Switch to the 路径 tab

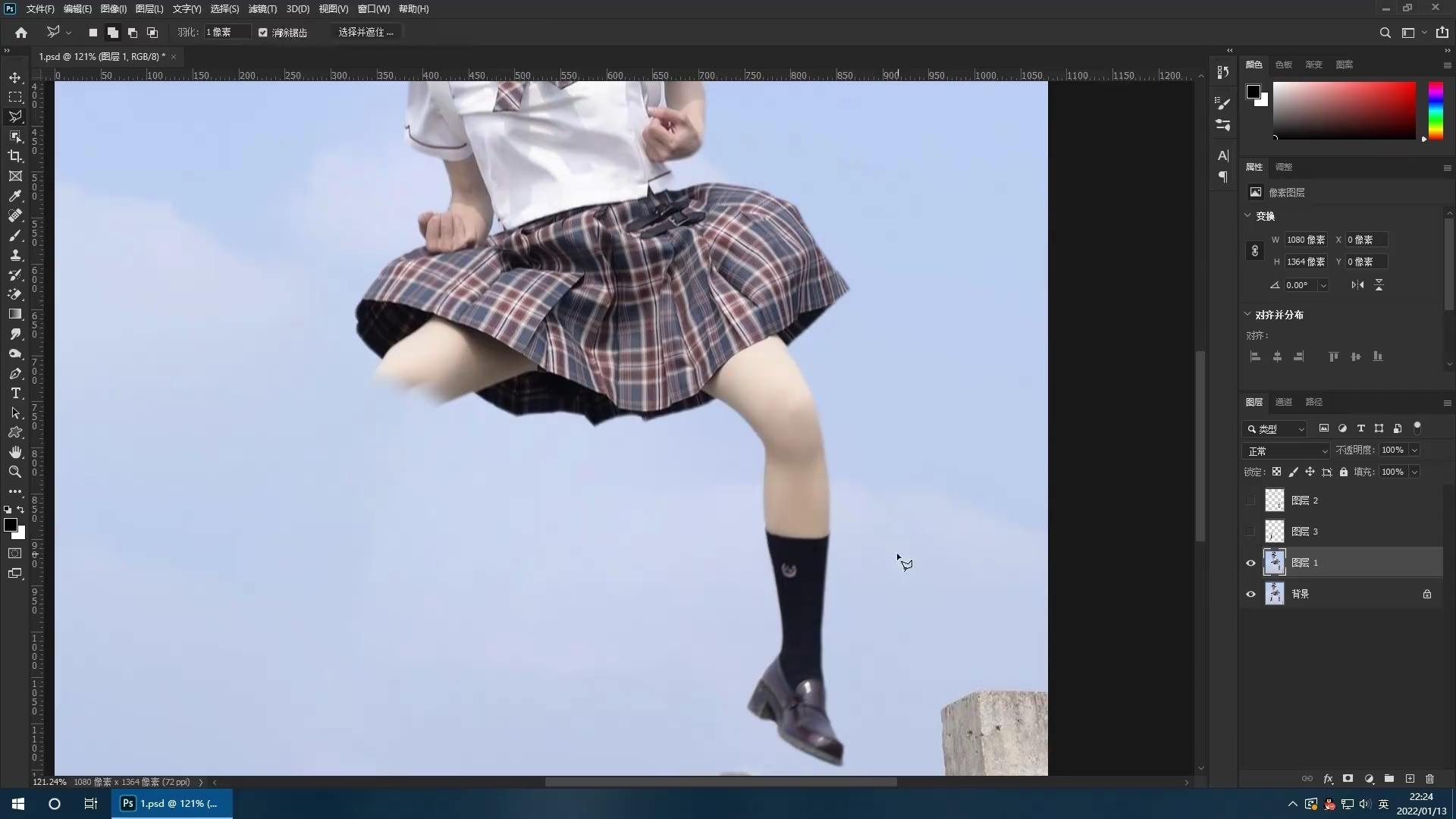(1313, 402)
